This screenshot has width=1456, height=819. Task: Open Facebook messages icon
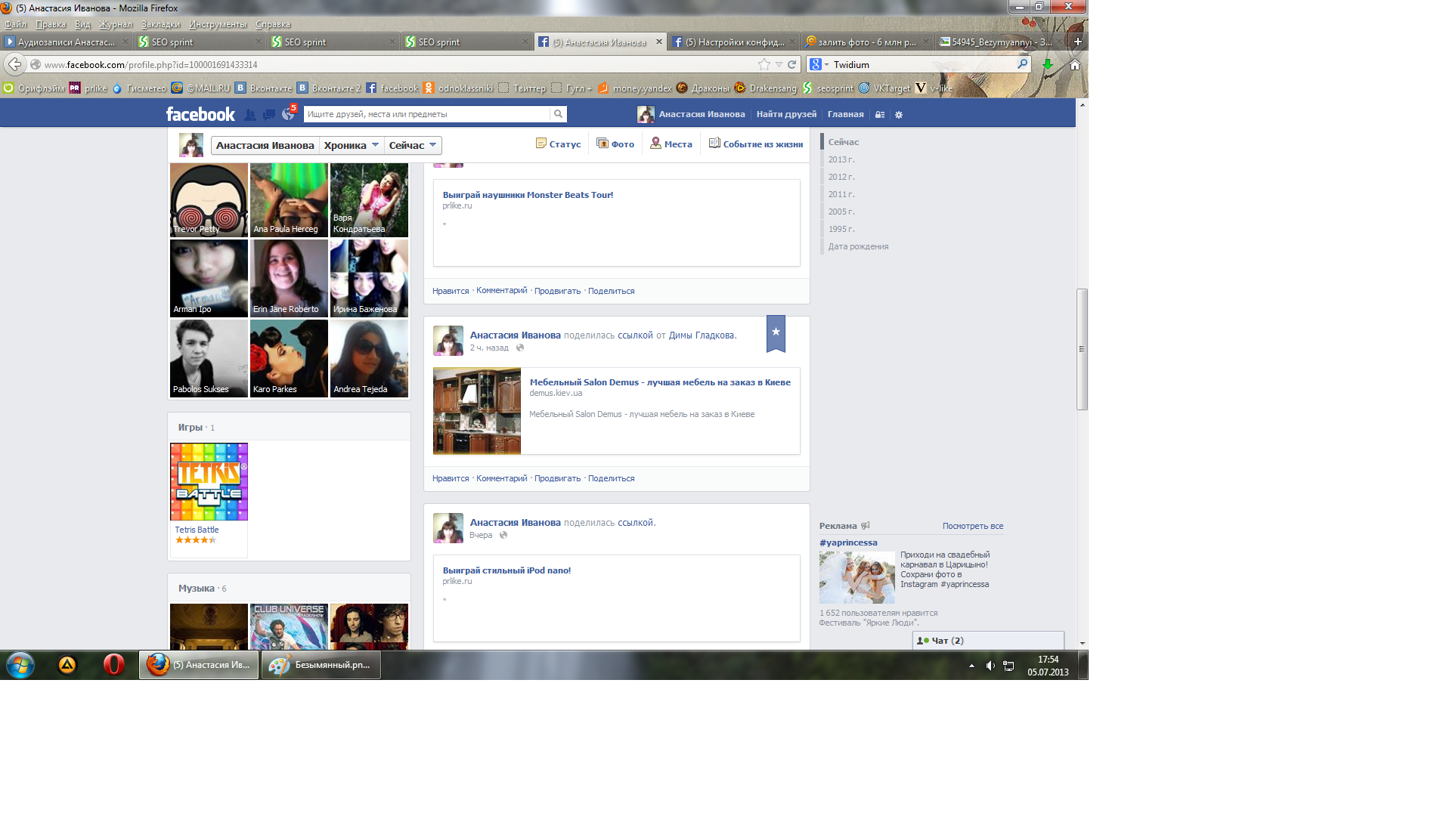click(x=269, y=115)
